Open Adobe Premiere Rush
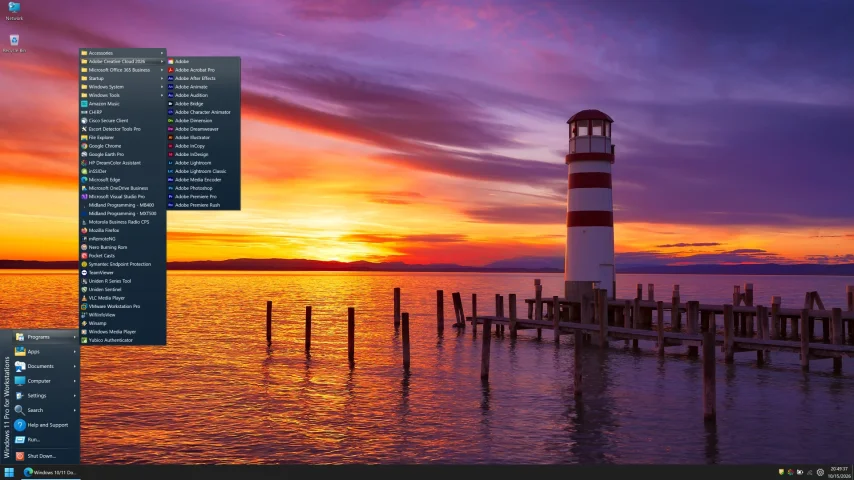 pos(204,205)
